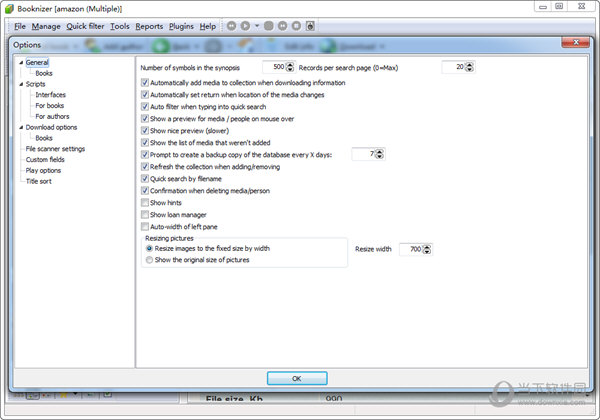Enable Auto-width of left pane
600x420 pixels.
145,226
